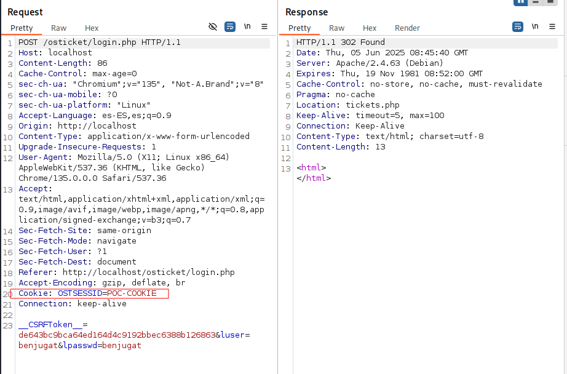Click the Keep-Alive: timeout=5, max=100 header
The width and height of the screenshot is (567, 374).
(370, 116)
